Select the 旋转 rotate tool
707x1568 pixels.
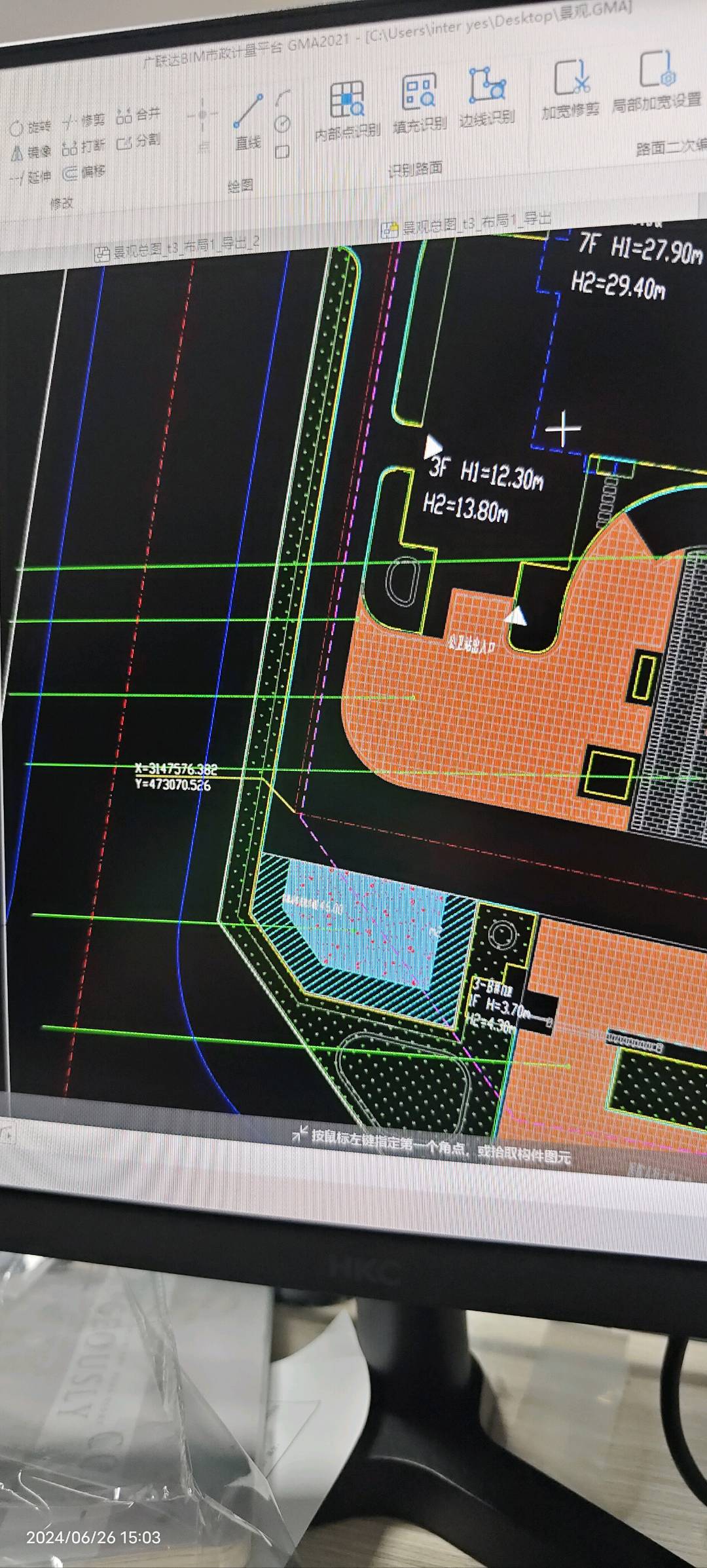pos(30,127)
